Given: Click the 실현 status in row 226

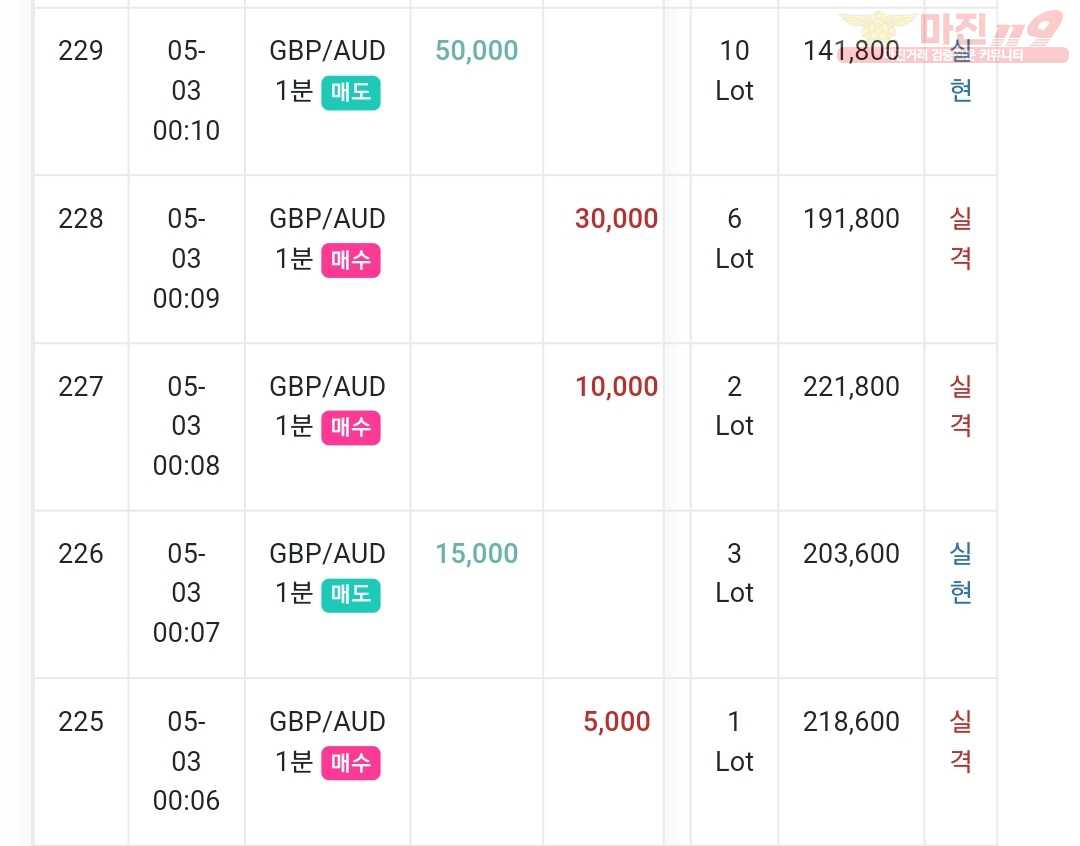Looking at the screenshot, I should 960,572.
